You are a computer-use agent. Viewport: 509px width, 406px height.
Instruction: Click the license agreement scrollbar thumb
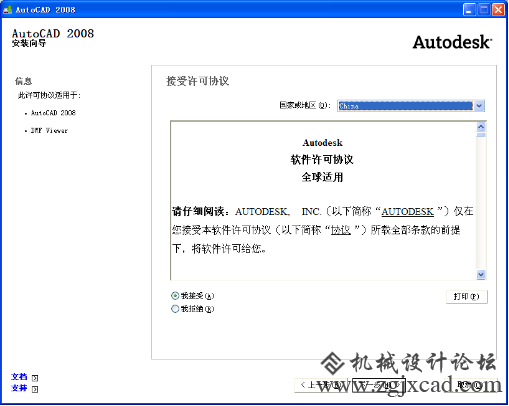(481, 135)
